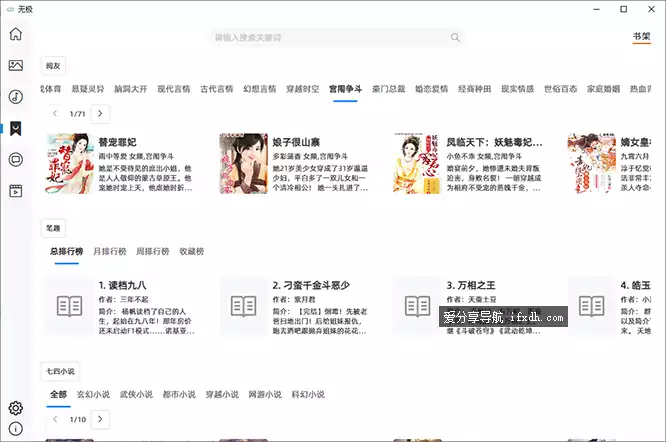The width and height of the screenshot is (666, 442).
Task: Select the bookmark novel sidebar icon
Action: pos(16,129)
